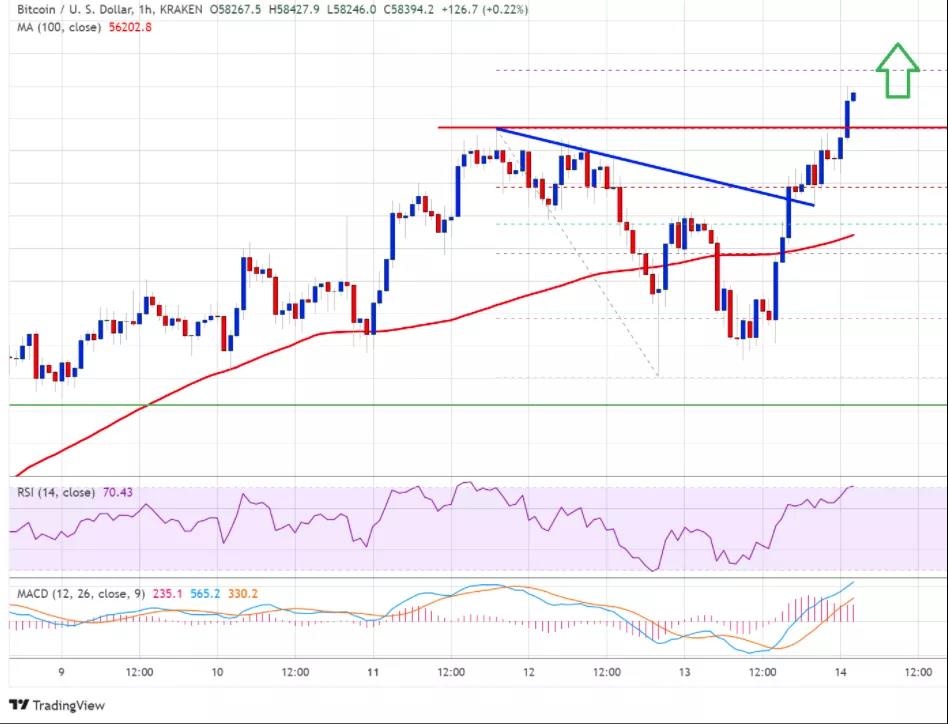
Task: Click the green upward arrow annotation
Action: (897, 72)
